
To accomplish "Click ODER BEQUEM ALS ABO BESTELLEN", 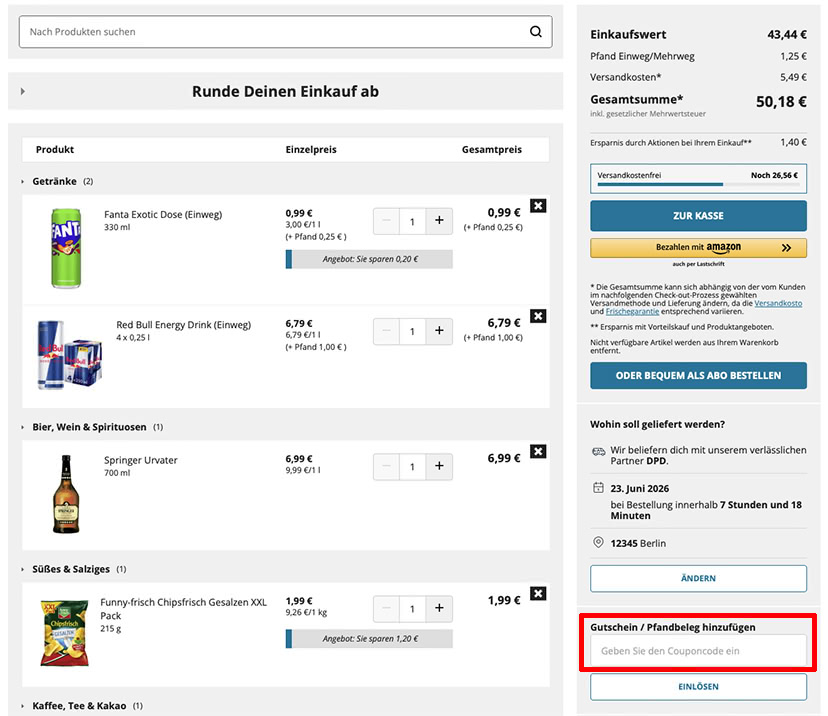I will (x=698, y=375).
